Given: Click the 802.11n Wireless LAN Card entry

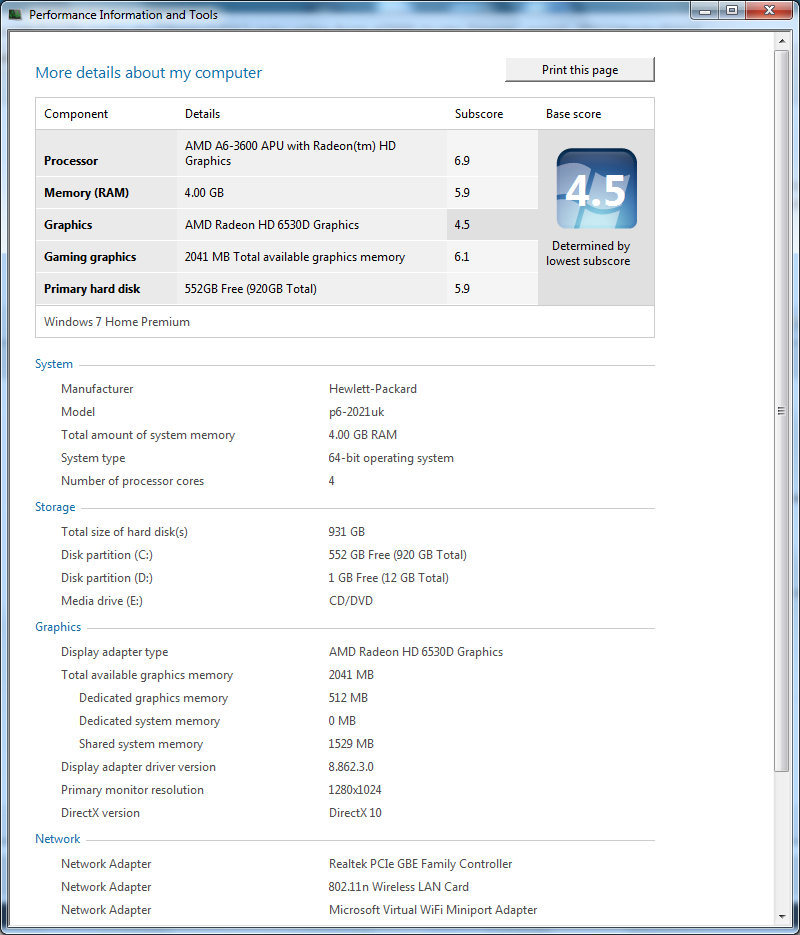Looking at the screenshot, I should (399, 887).
